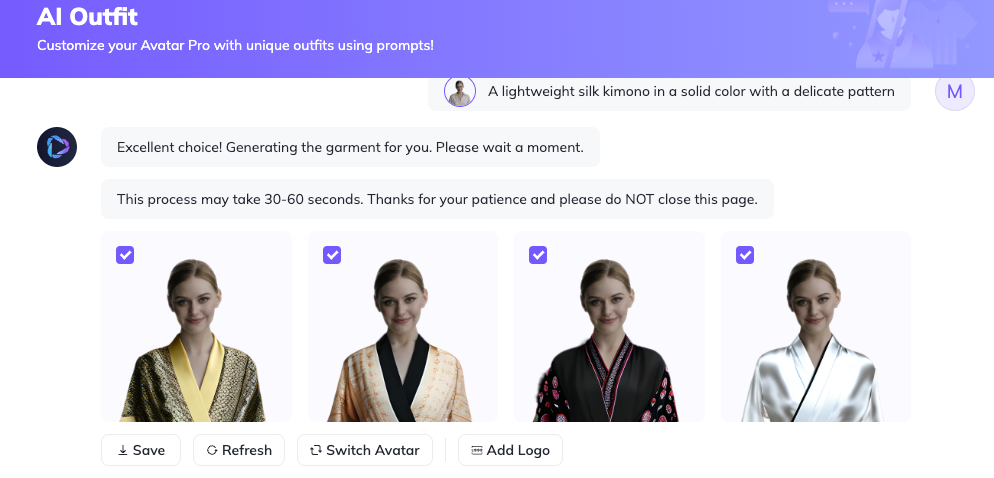This screenshot has width=994, height=478.
Task: Click the small avatar photo in prompt
Action: coord(460,92)
